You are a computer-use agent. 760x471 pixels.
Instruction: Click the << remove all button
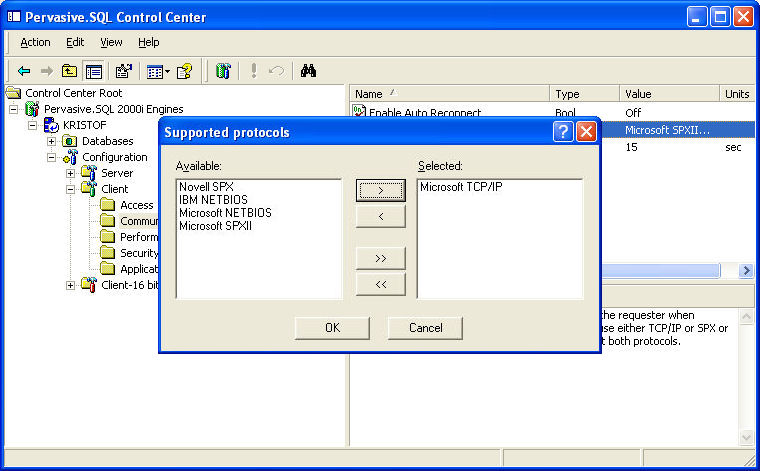coord(380,284)
